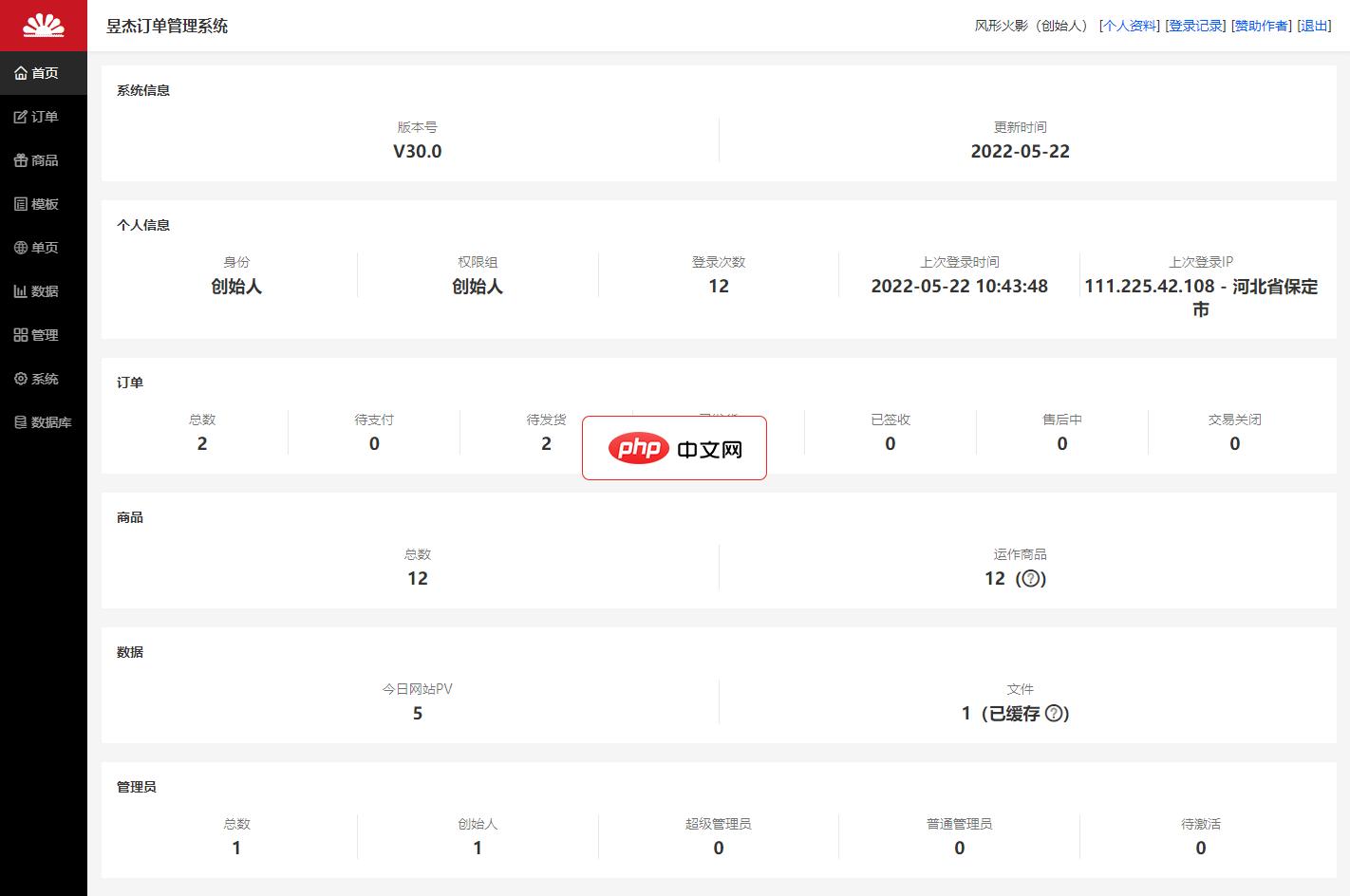Click the globe icon beside 单页
The height and width of the screenshot is (896, 1350).
(x=21, y=248)
